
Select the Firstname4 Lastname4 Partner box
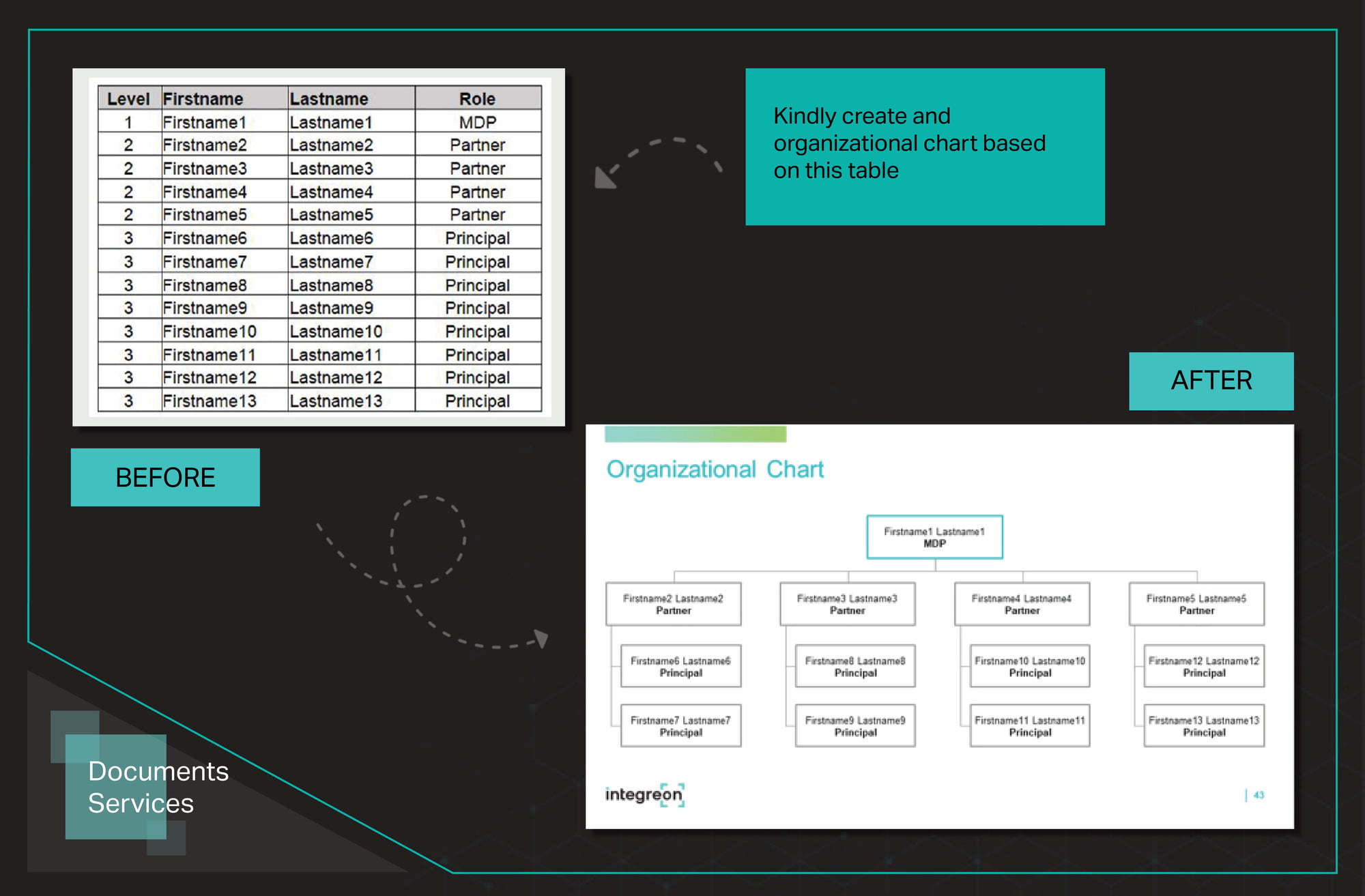click(x=1022, y=604)
